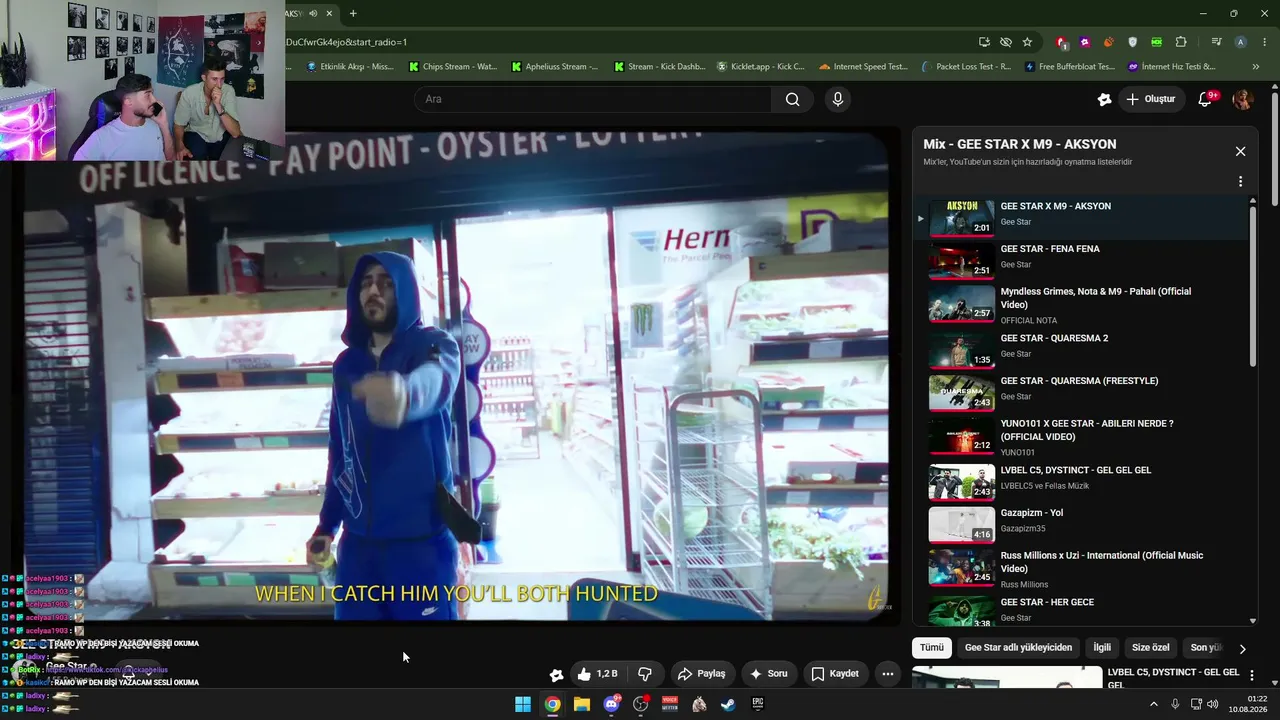Click the Chrome profile avatar icon
The image size is (1280, 720).
[1240, 42]
